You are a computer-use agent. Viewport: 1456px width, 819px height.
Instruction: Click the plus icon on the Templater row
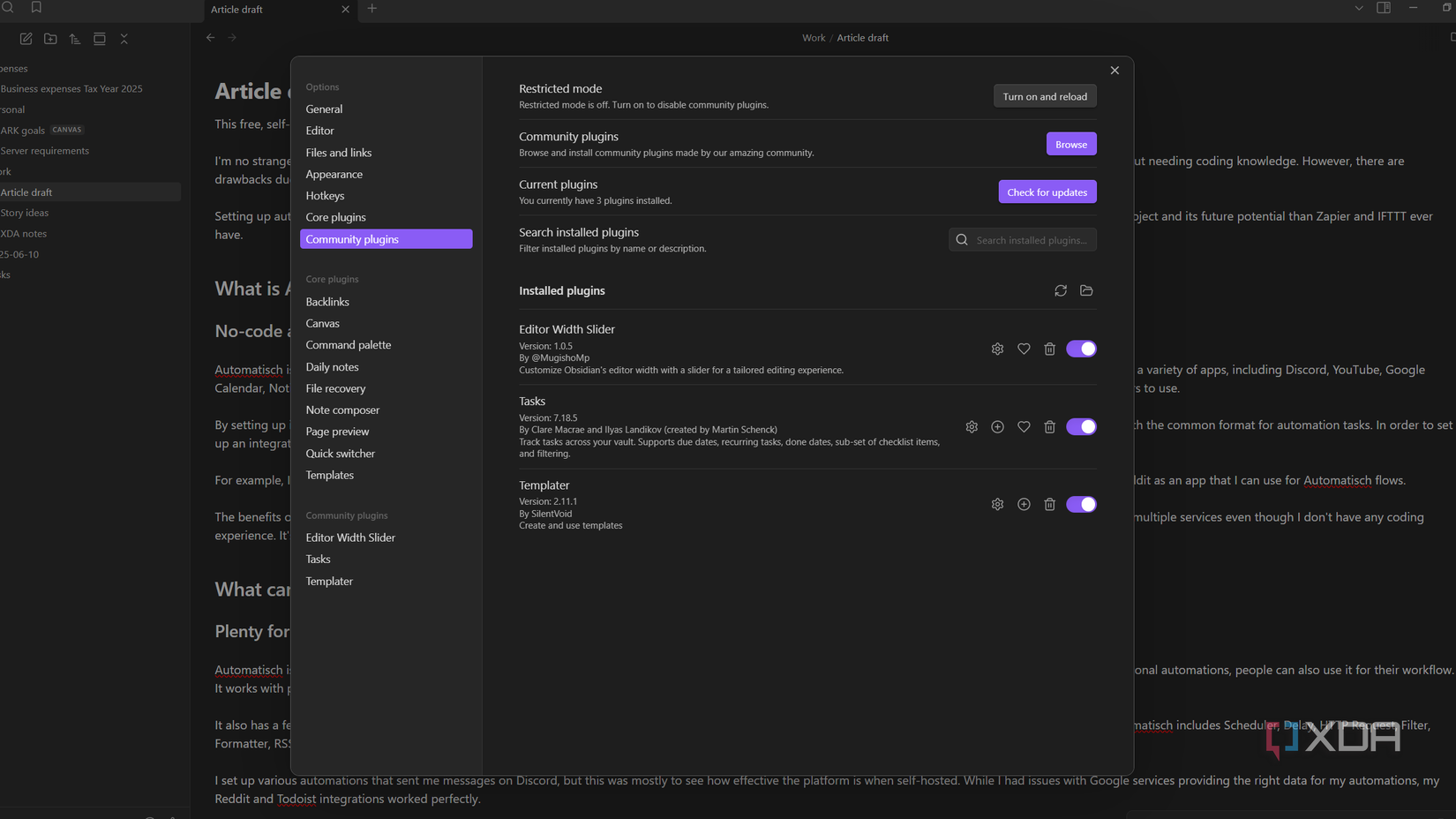coord(1024,504)
